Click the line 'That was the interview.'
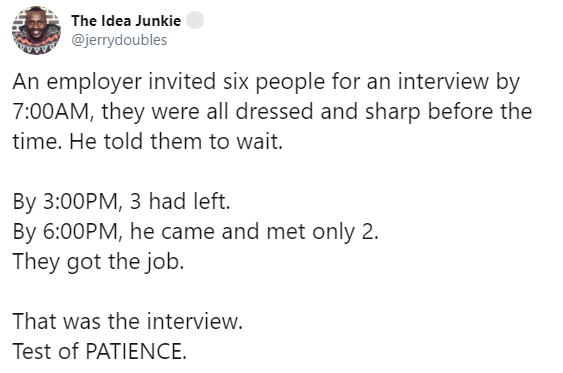This screenshot has width=563, height=373. click(127, 321)
